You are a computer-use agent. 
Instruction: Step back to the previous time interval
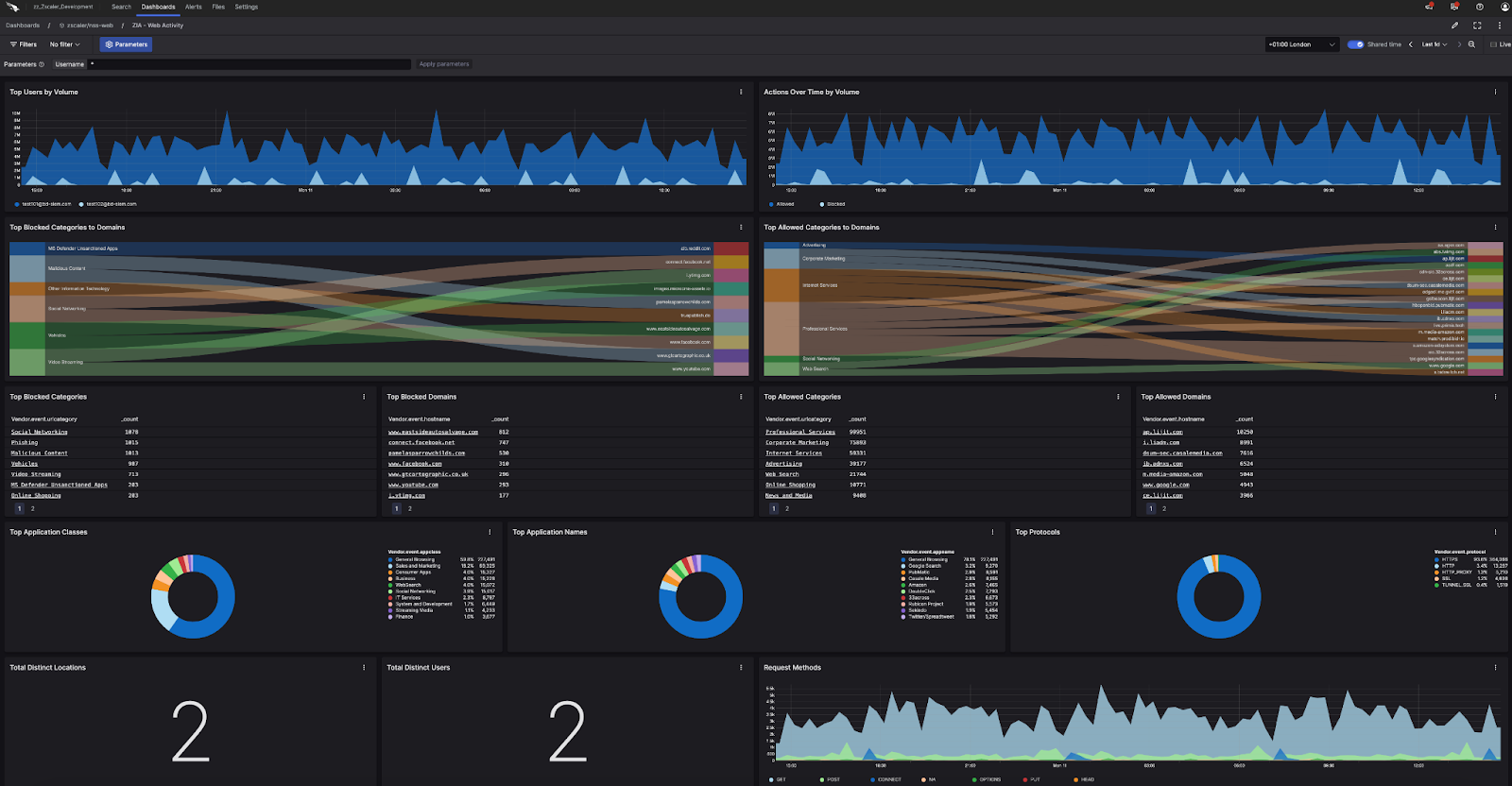[1411, 44]
